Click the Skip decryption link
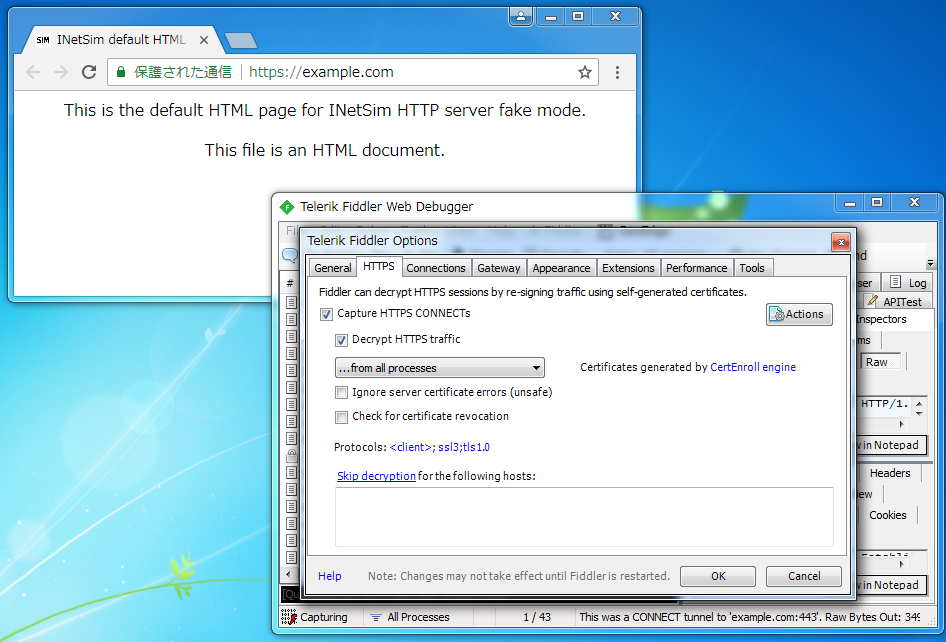946x642 pixels. 376,476
